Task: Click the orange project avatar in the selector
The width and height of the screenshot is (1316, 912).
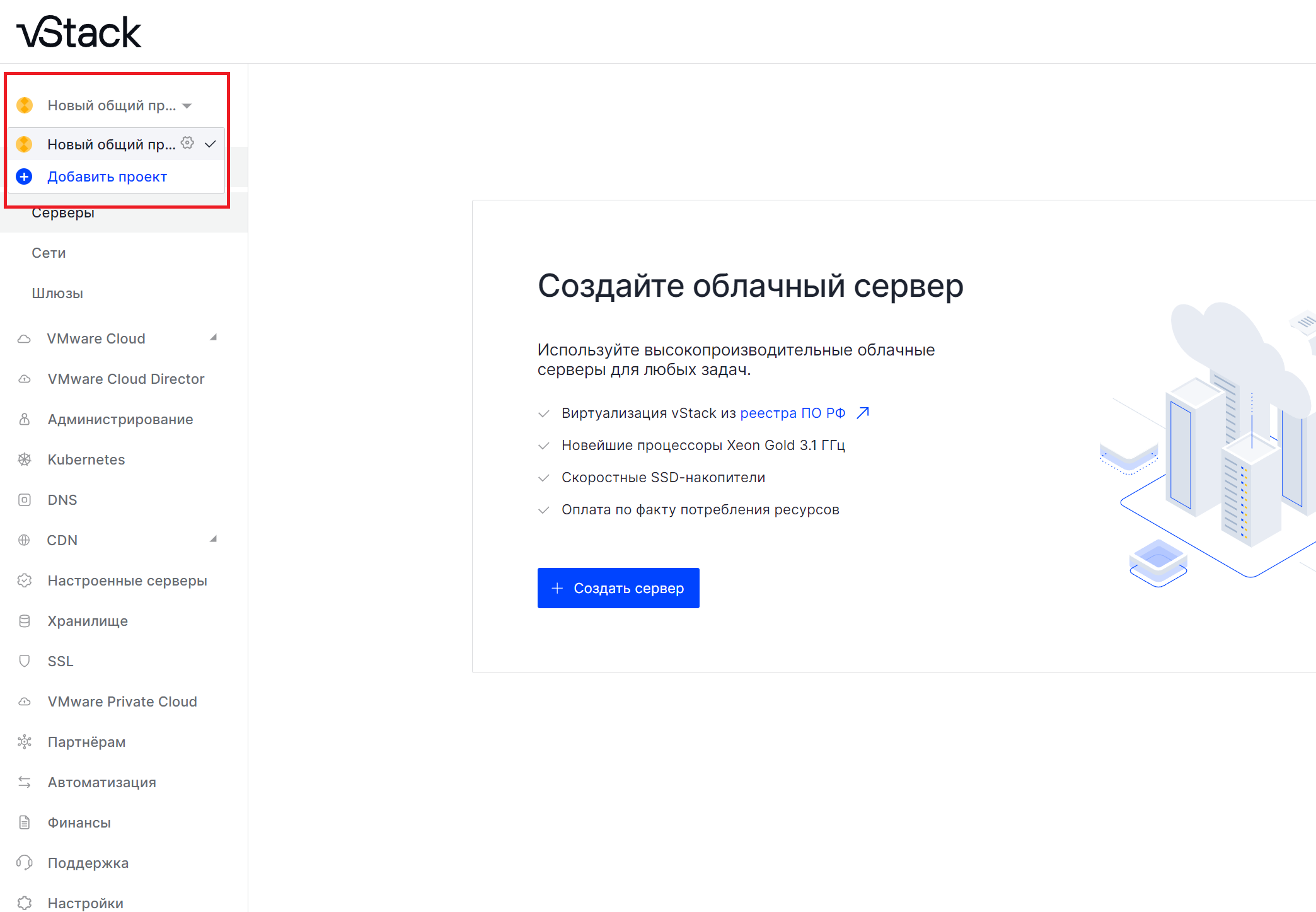Action: point(25,105)
